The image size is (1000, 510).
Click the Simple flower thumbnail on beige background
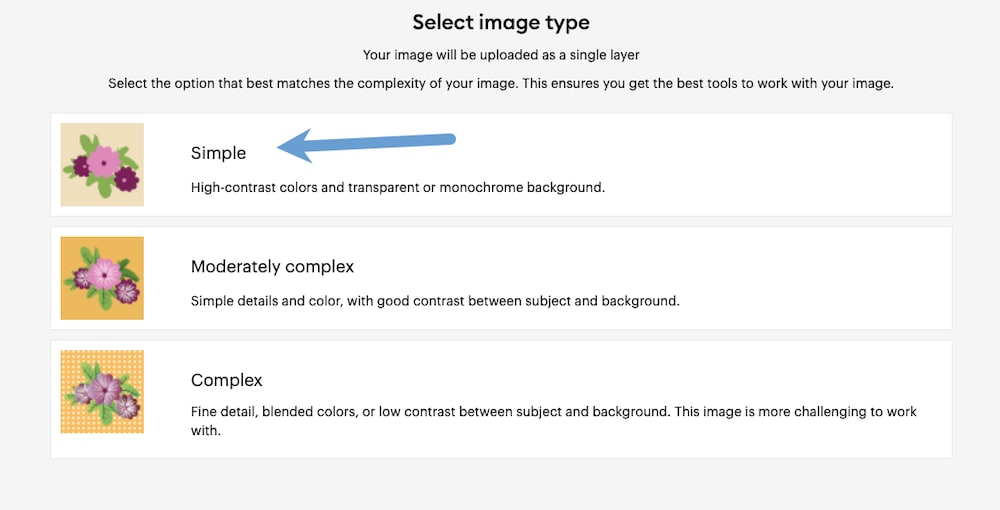coord(102,164)
